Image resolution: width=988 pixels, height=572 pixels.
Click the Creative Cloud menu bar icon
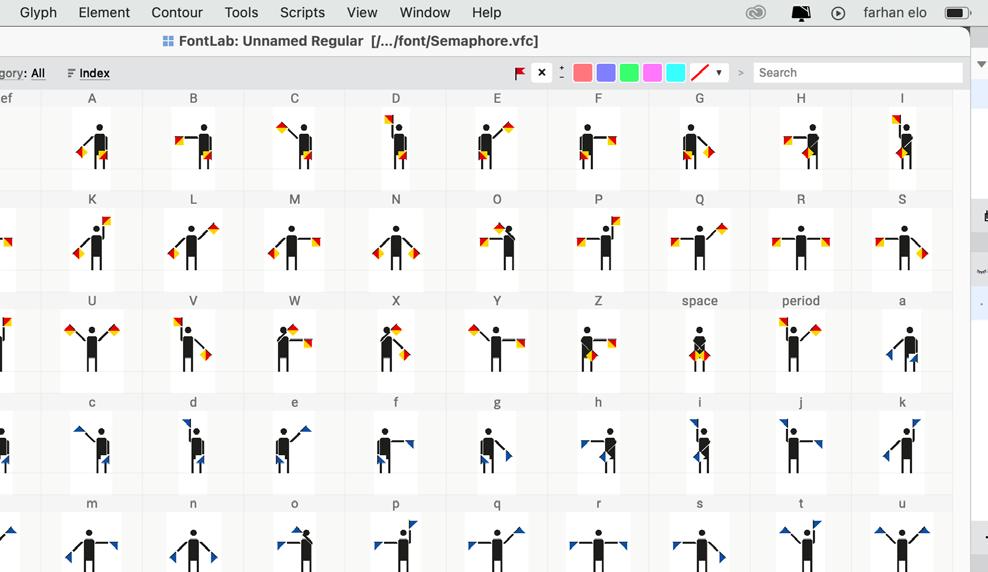756,13
